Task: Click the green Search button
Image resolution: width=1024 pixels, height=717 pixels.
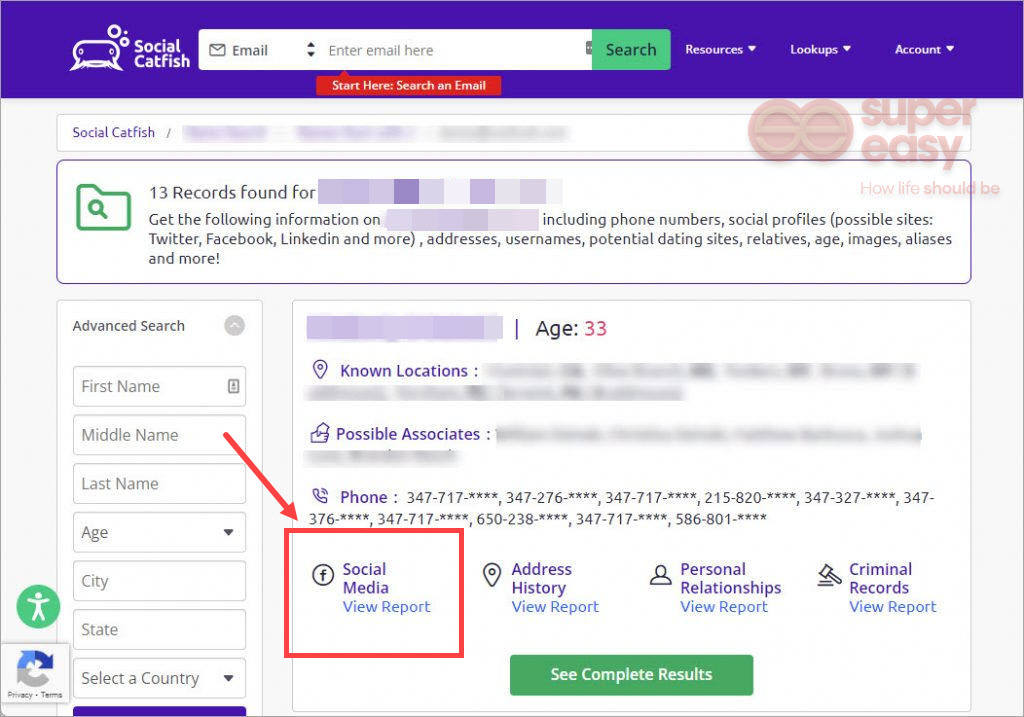Action: click(631, 50)
